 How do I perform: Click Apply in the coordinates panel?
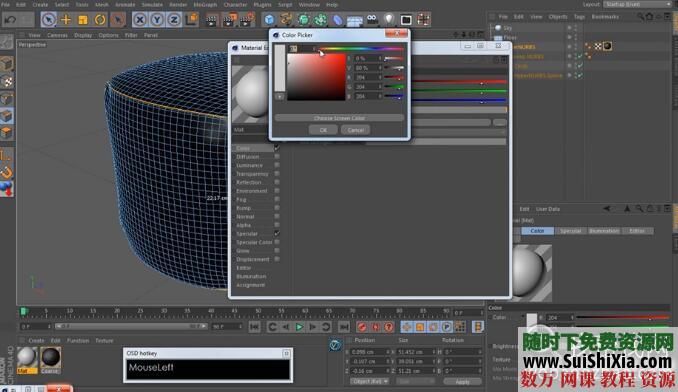462,382
